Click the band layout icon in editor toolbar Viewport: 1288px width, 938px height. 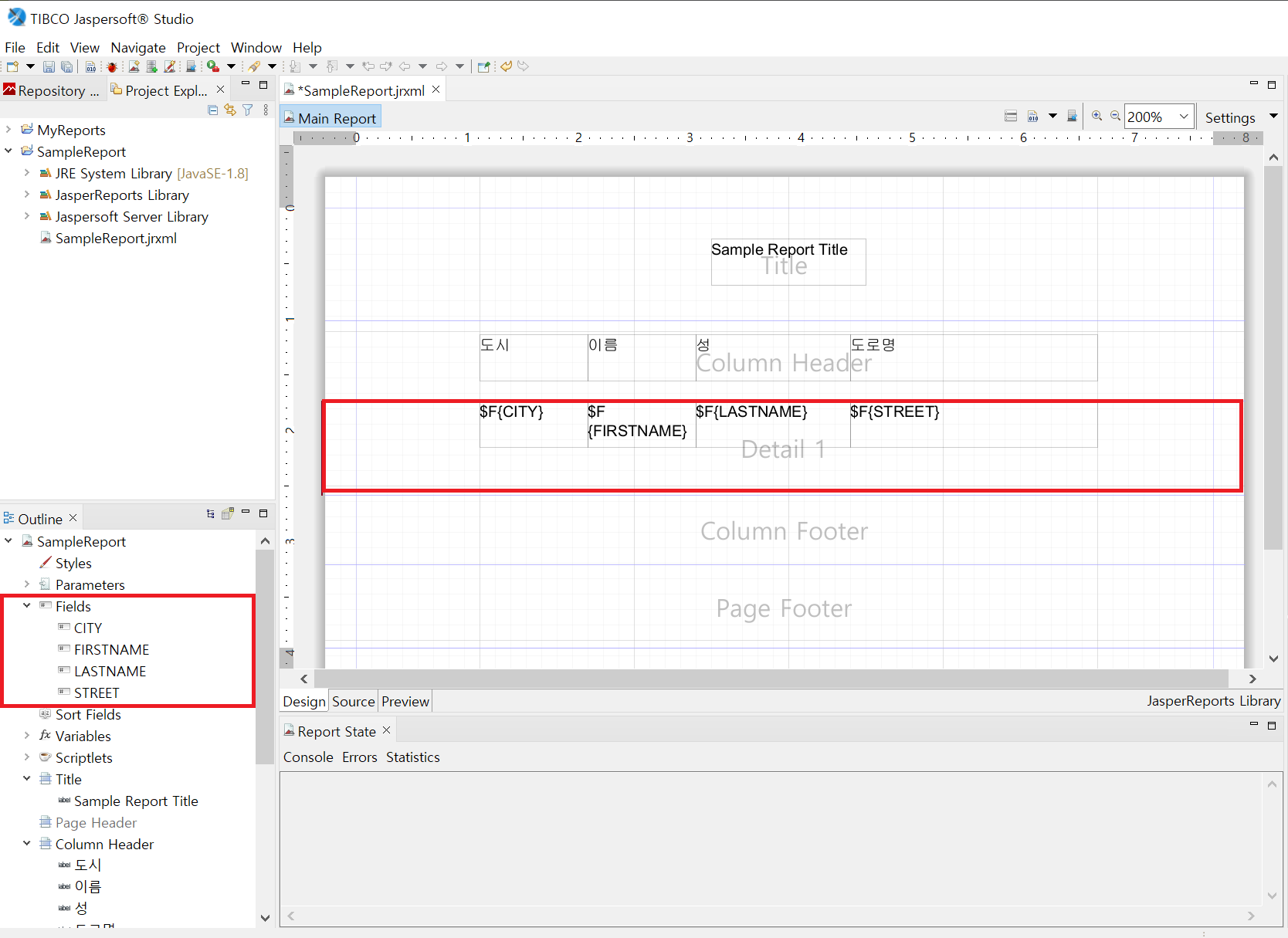(x=1011, y=117)
